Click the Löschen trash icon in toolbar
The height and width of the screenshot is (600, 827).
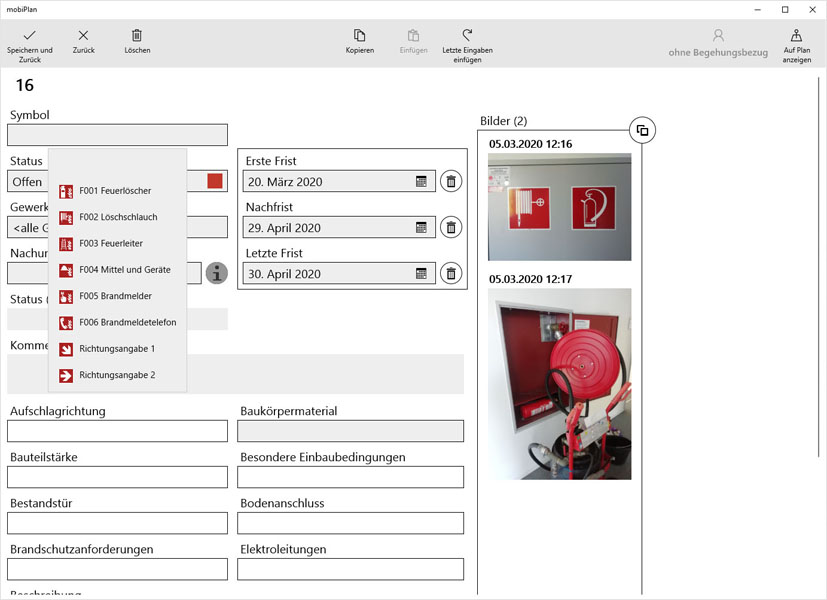(x=137, y=35)
